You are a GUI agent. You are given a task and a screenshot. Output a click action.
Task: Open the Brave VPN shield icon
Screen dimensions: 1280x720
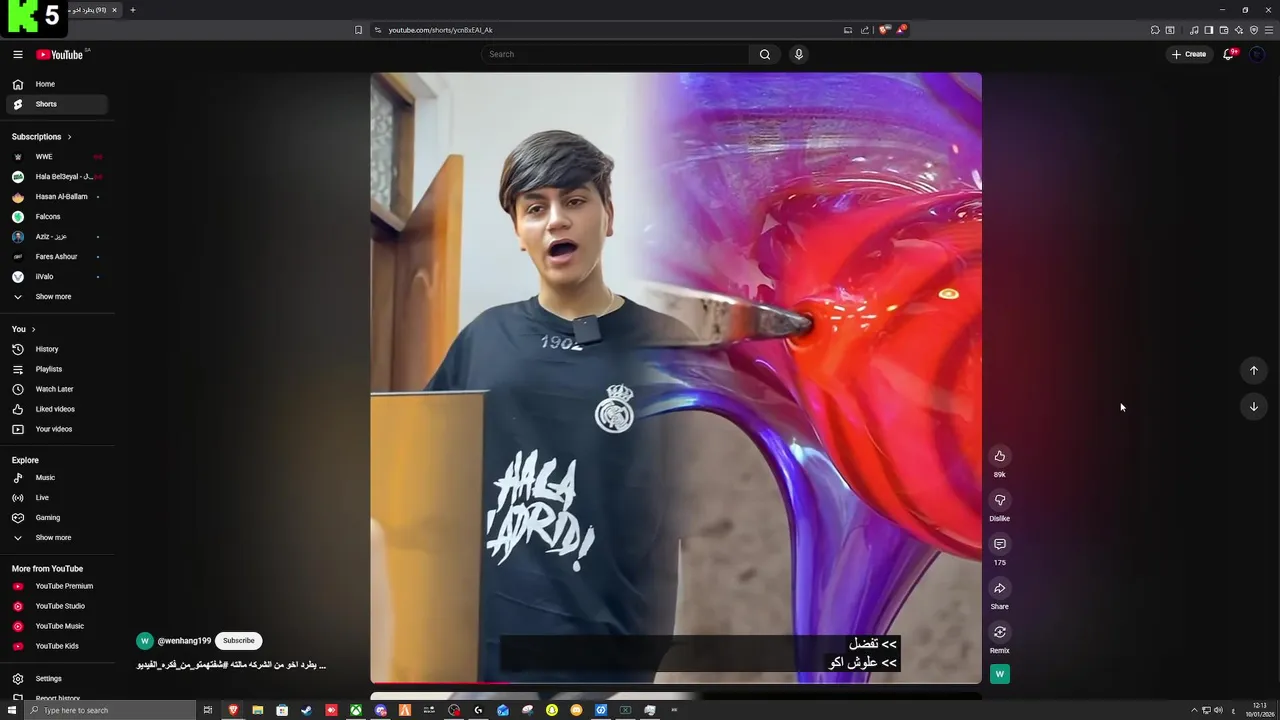[1254, 30]
